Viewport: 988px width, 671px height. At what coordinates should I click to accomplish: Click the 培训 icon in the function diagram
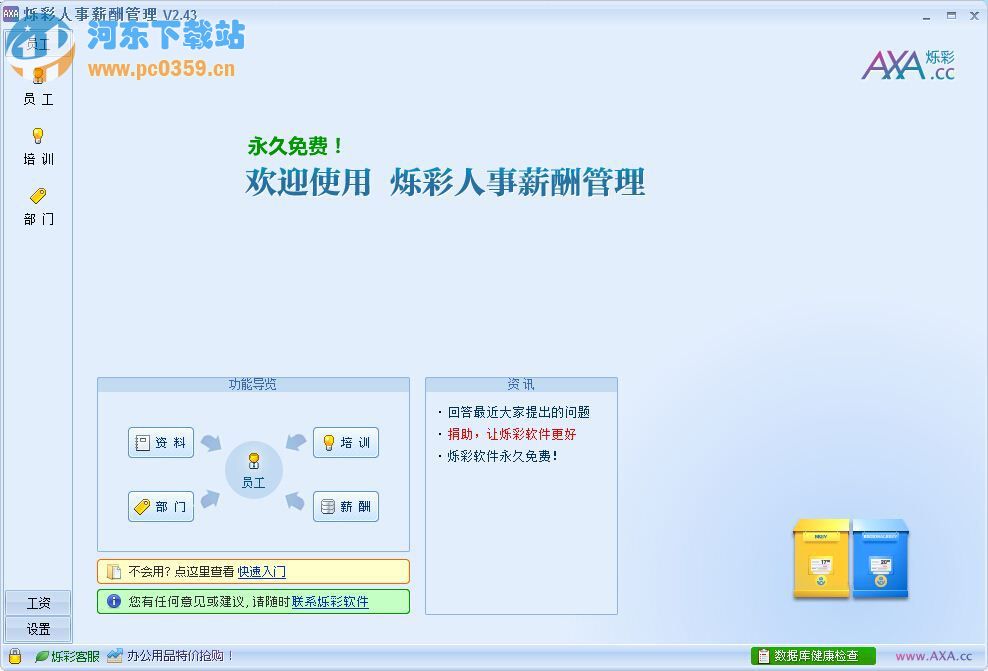point(345,443)
